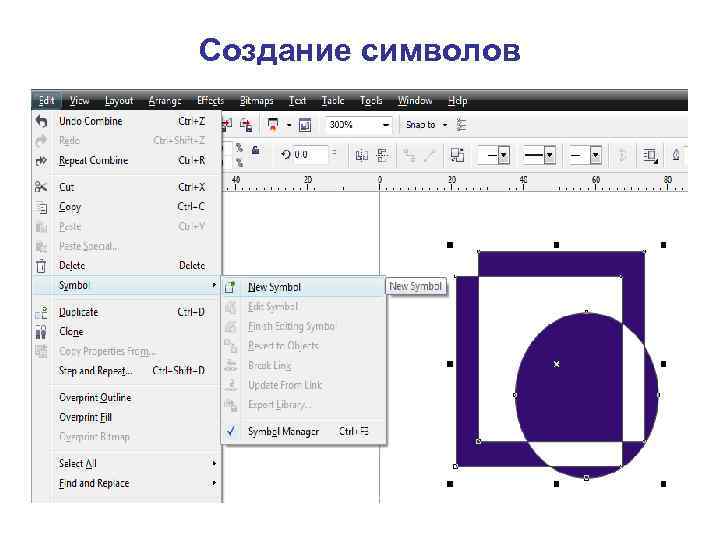Open the Layout menu
Viewport: 720px width, 540px height.
pyautogui.click(x=118, y=100)
